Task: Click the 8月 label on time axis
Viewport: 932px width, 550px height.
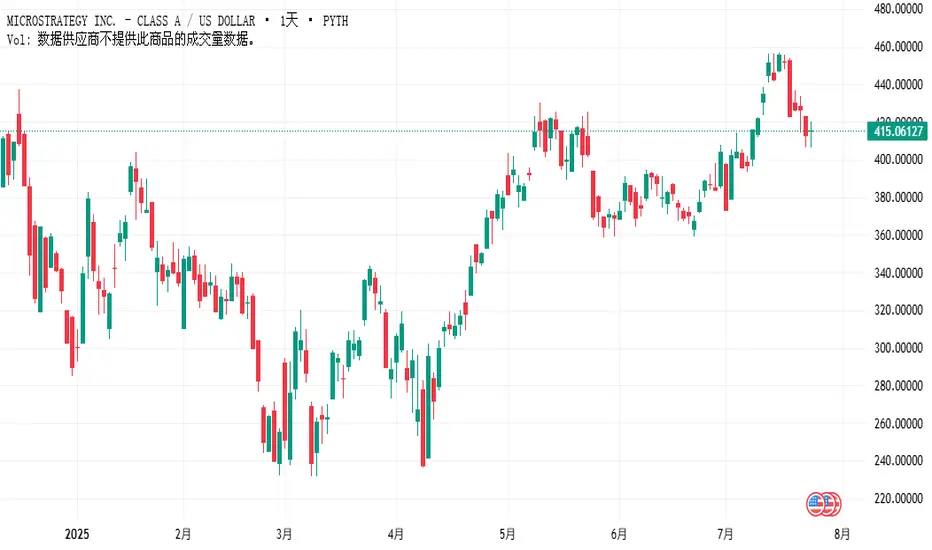Action: point(842,532)
